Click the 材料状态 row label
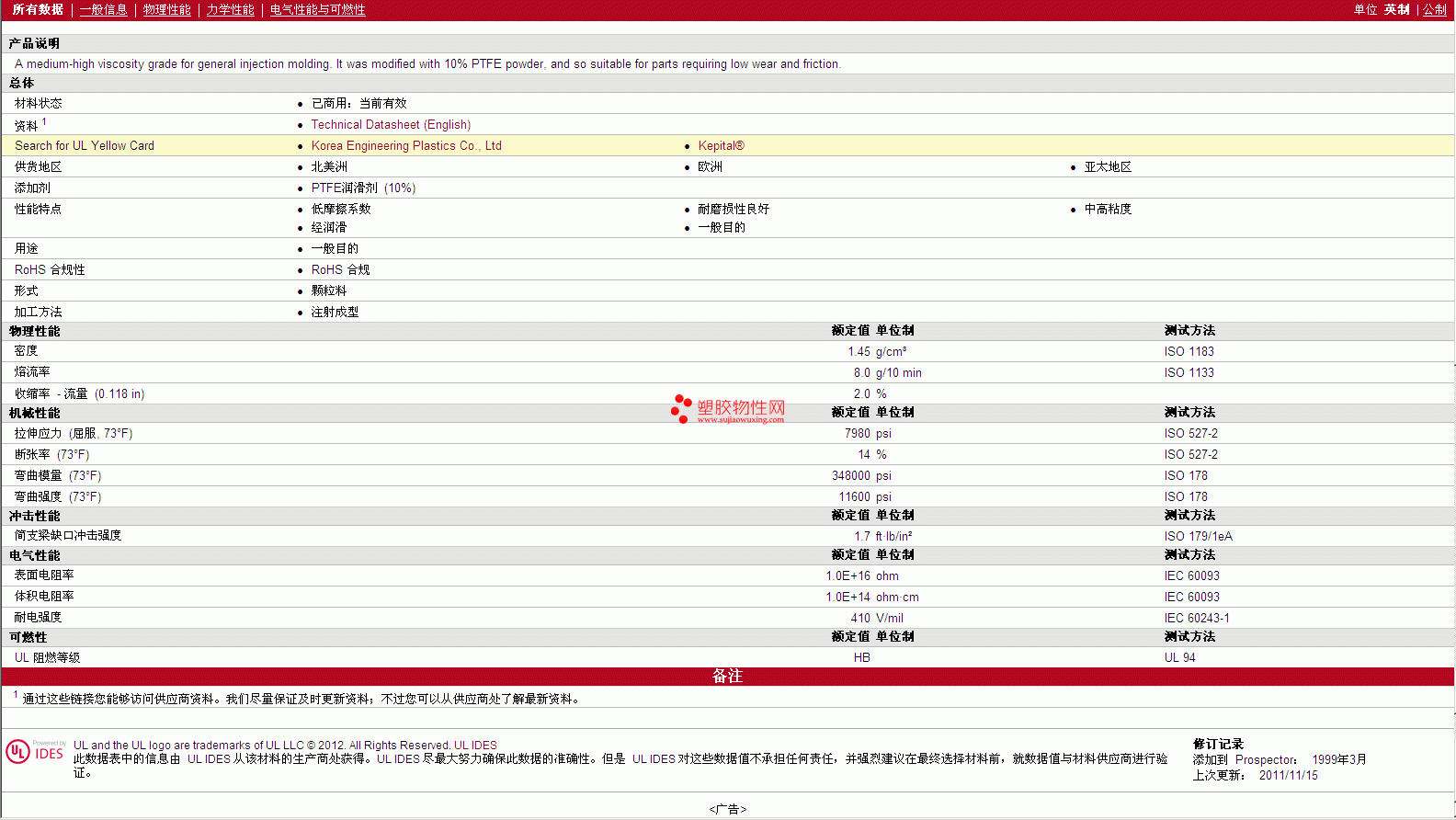This screenshot has height=820, width=1456. (x=39, y=103)
